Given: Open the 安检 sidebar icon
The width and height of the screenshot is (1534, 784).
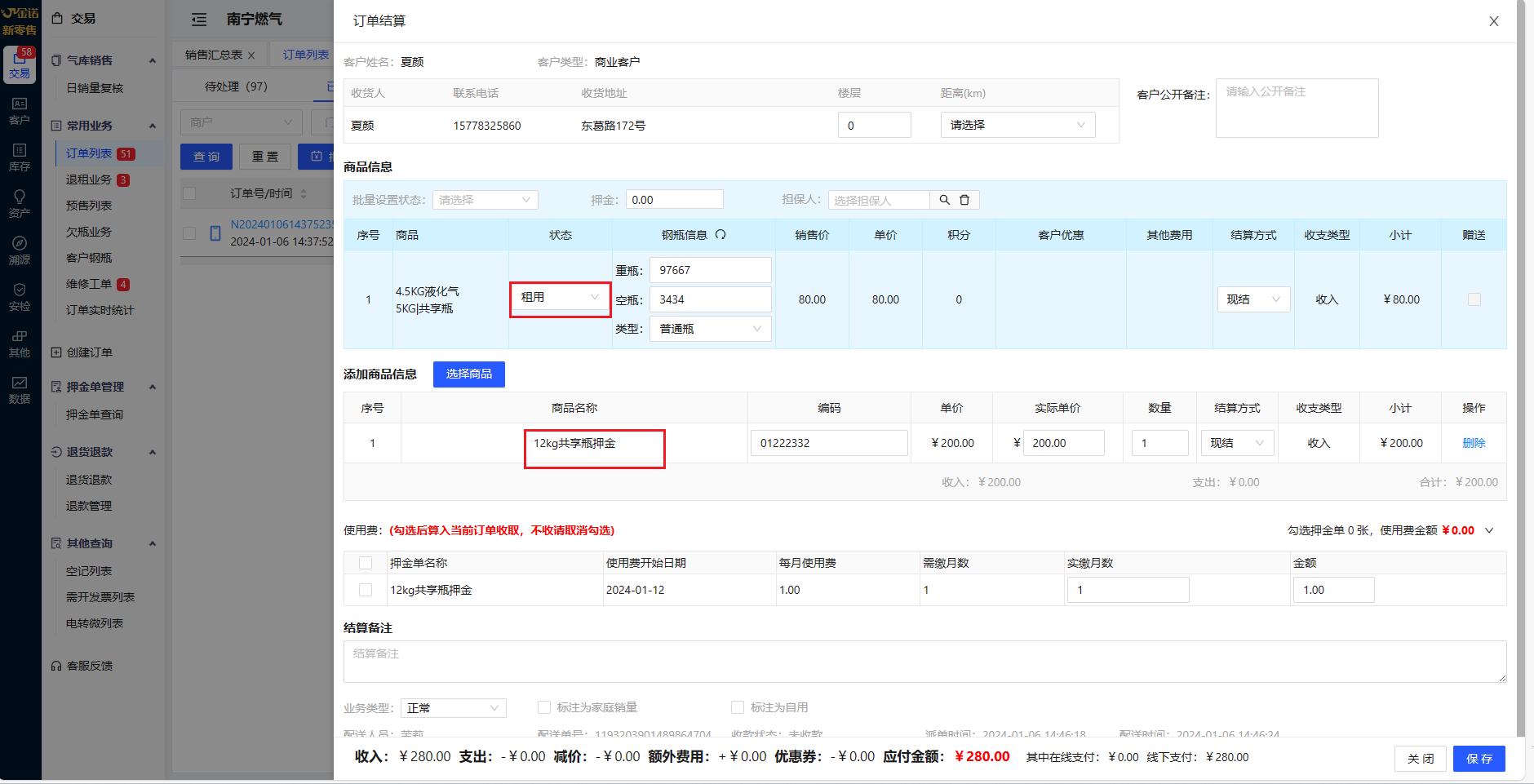Looking at the screenshot, I should tap(20, 297).
